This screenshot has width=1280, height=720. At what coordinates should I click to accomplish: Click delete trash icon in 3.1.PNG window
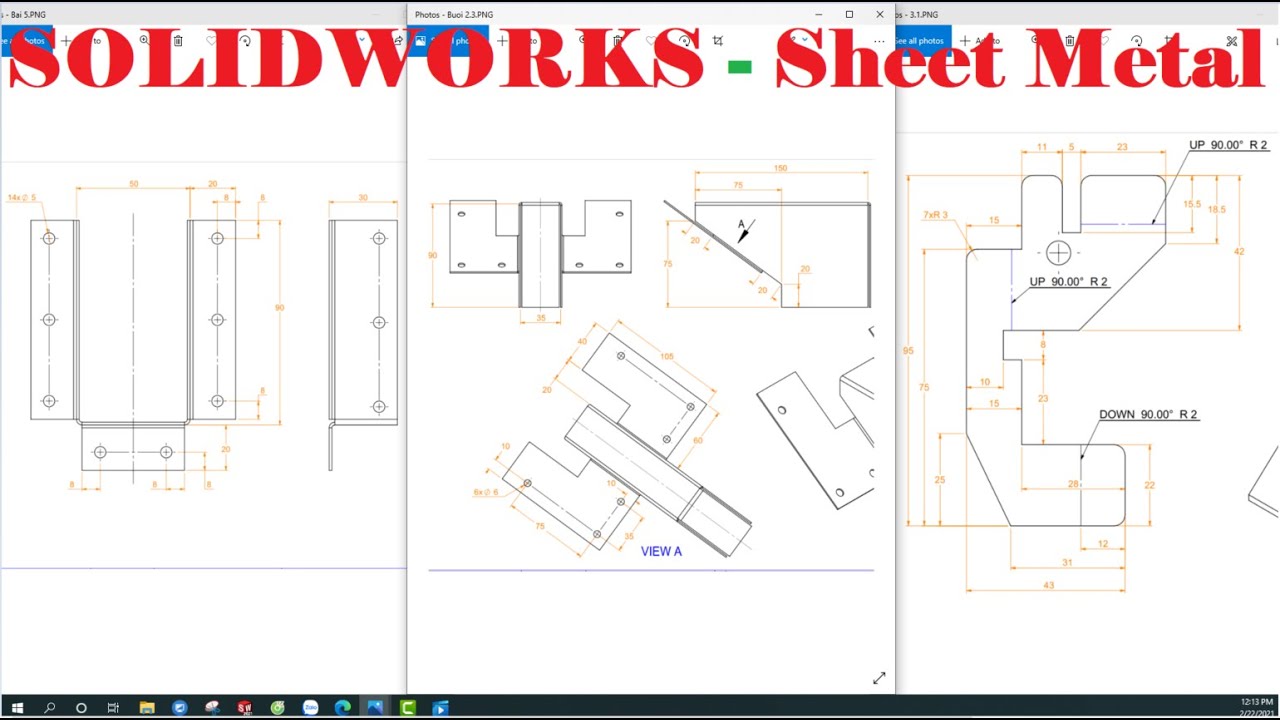[1070, 41]
